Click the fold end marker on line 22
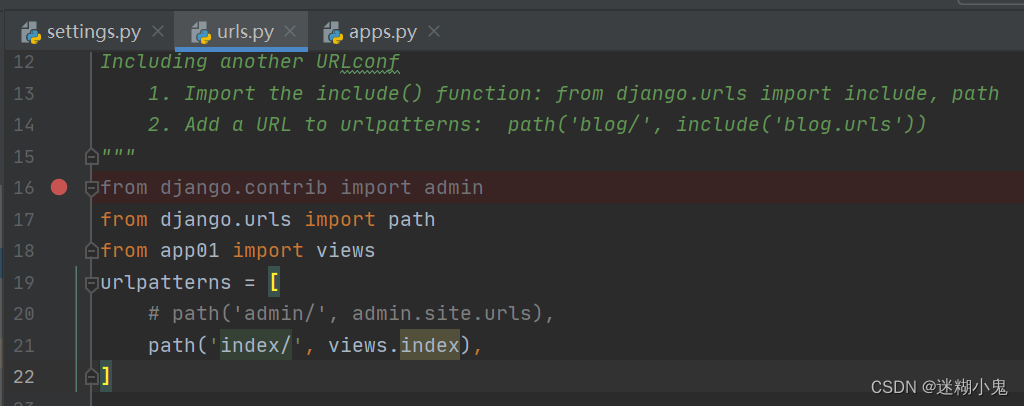Image resolution: width=1024 pixels, height=406 pixels. pyautogui.click(x=91, y=377)
